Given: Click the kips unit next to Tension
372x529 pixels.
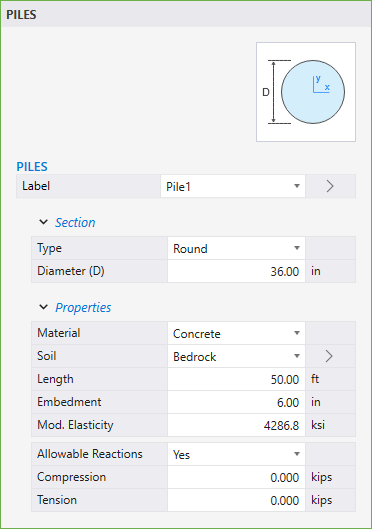Looking at the screenshot, I should [x=321, y=500].
